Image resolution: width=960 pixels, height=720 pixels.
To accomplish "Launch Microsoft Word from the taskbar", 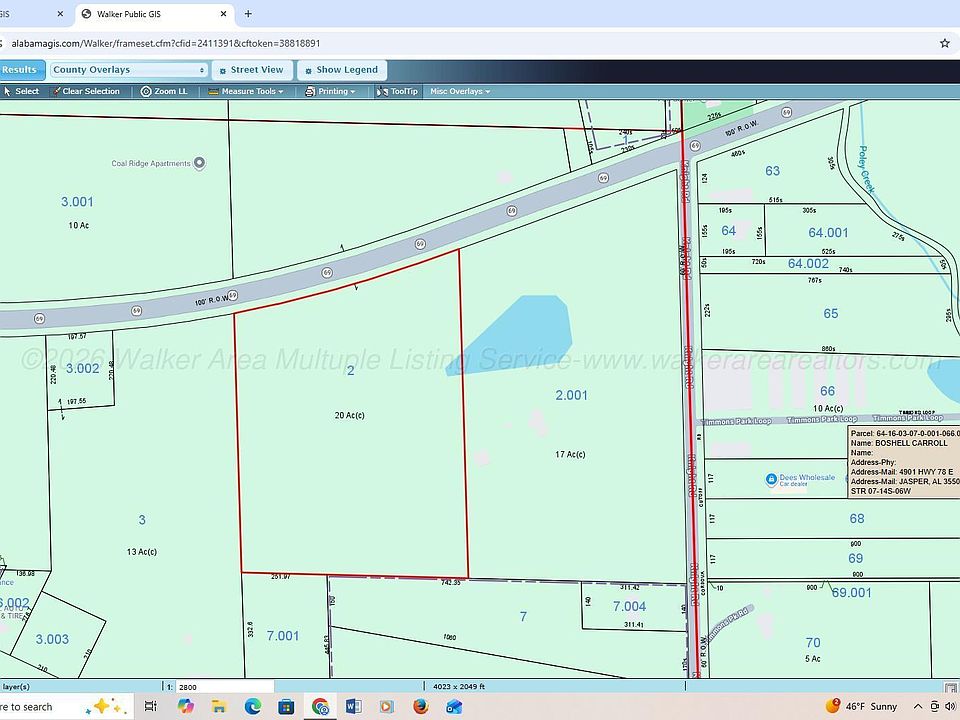I will (x=353, y=707).
